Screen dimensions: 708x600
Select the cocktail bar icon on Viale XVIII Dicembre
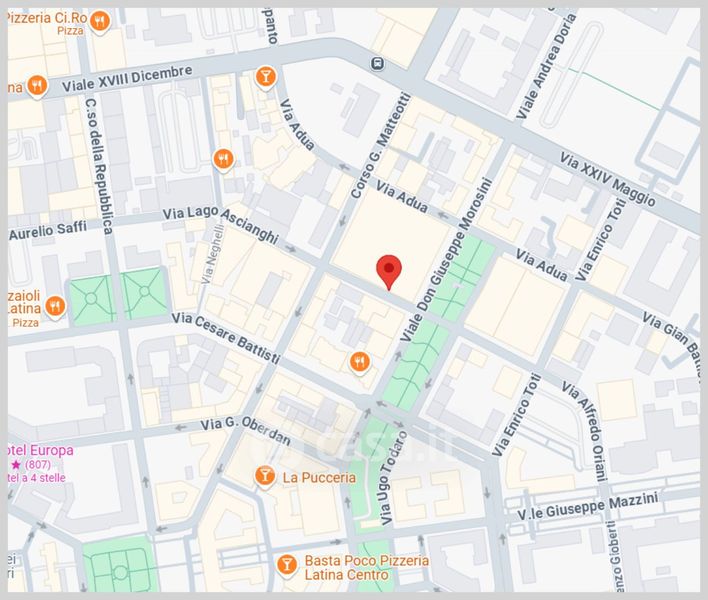pyautogui.click(x=265, y=76)
